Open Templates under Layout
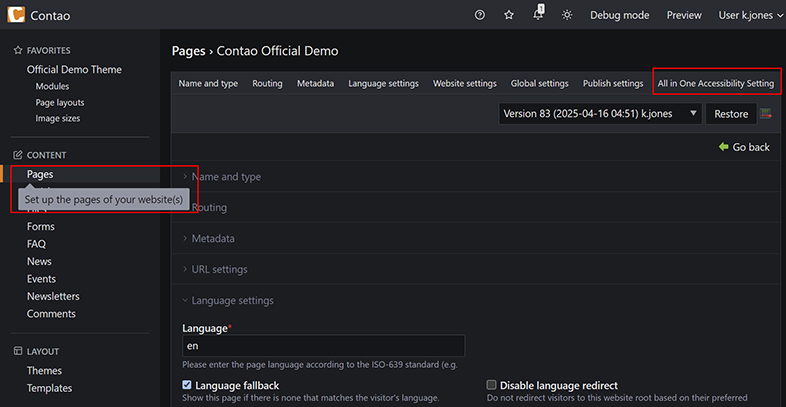The image size is (786, 407). coord(49,388)
